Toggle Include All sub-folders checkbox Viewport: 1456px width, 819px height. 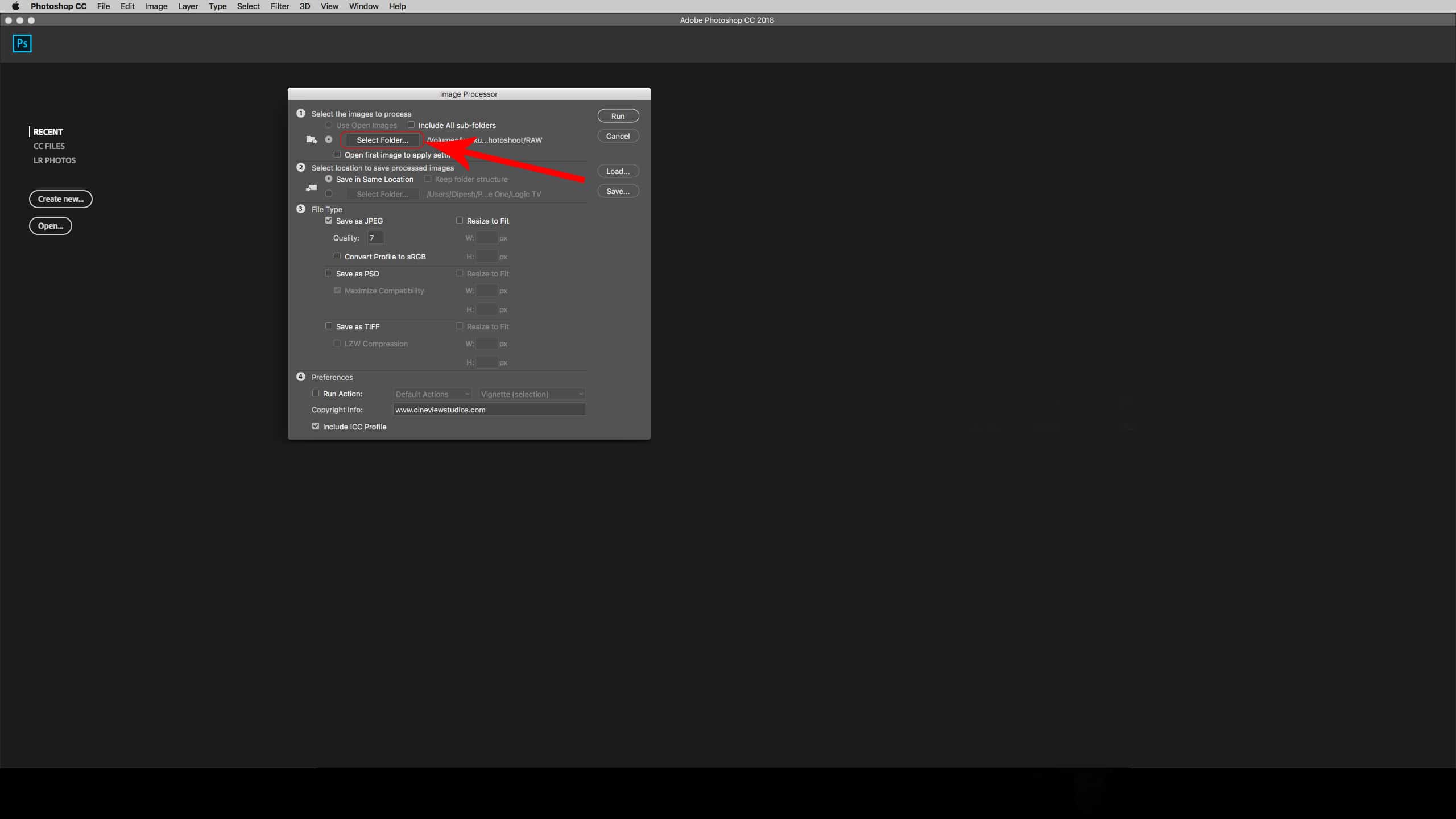[x=412, y=125]
